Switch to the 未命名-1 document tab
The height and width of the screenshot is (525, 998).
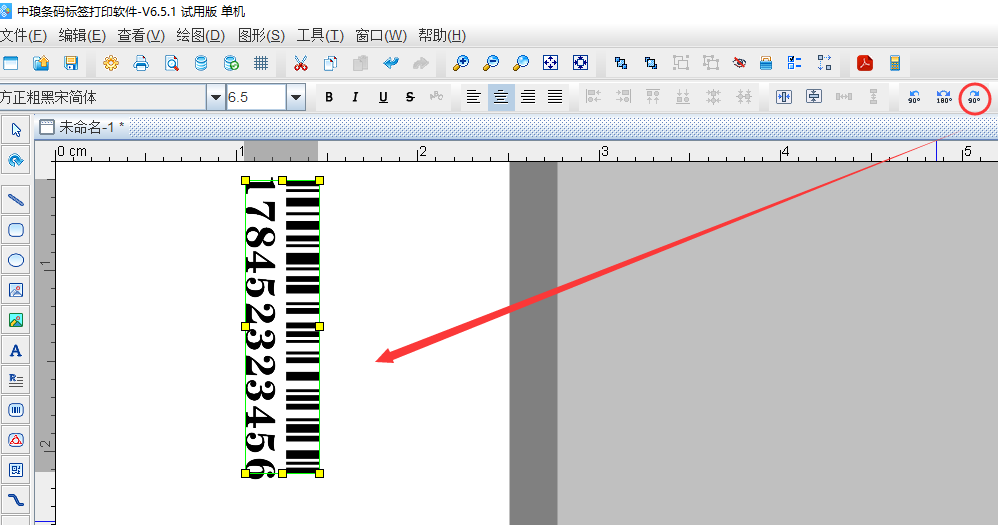(81, 127)
